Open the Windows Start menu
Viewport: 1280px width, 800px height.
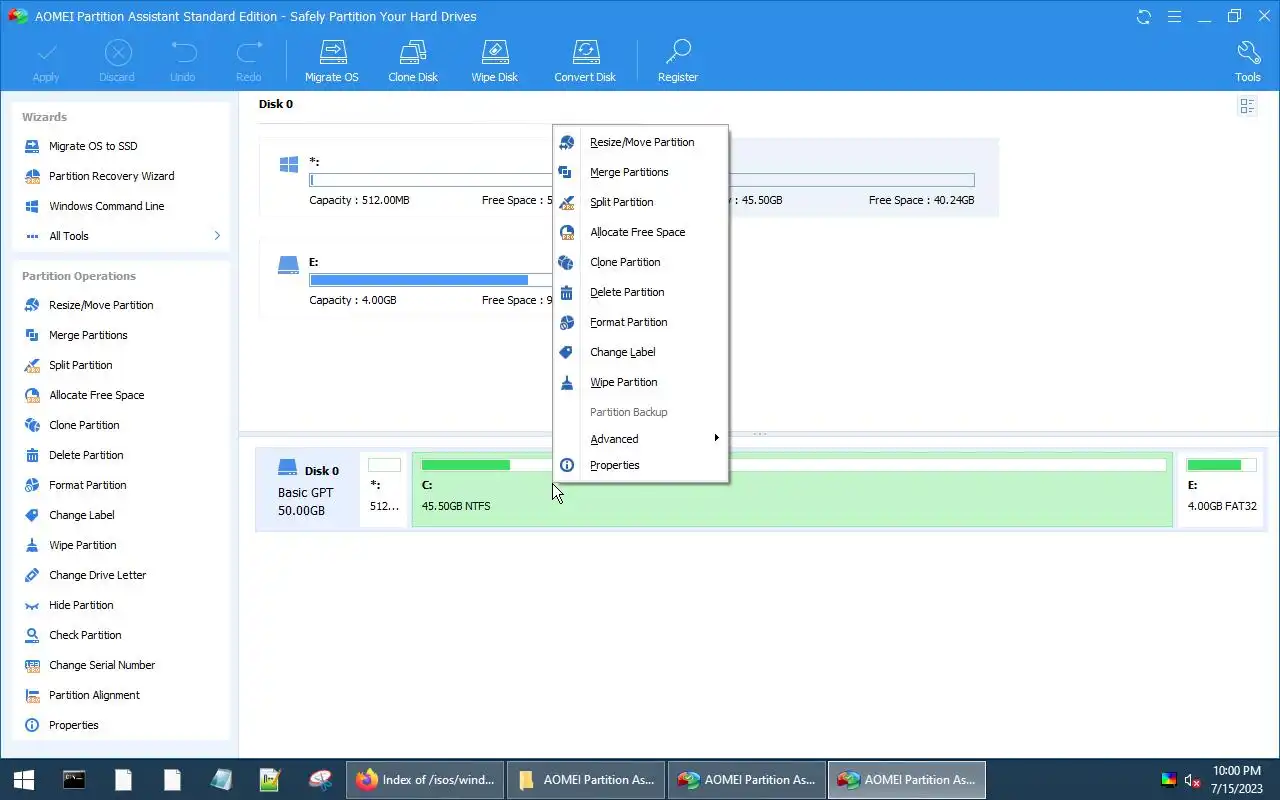tap(24, 780)
